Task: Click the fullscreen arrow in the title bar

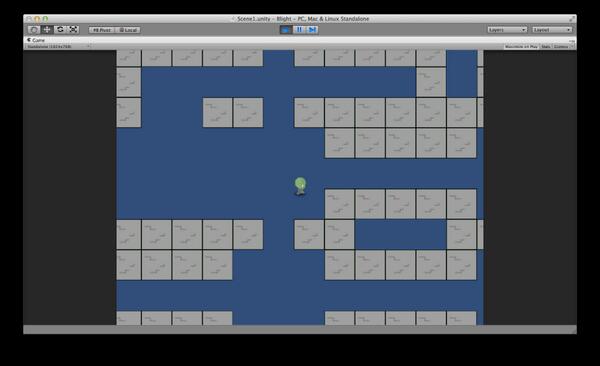Action: coord(572,18)
